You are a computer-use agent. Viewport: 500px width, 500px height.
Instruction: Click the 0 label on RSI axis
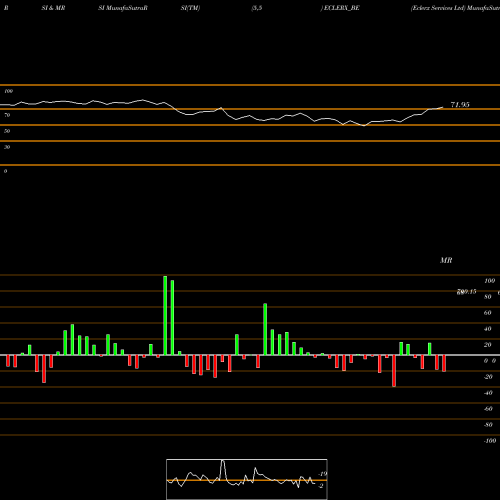5,171
